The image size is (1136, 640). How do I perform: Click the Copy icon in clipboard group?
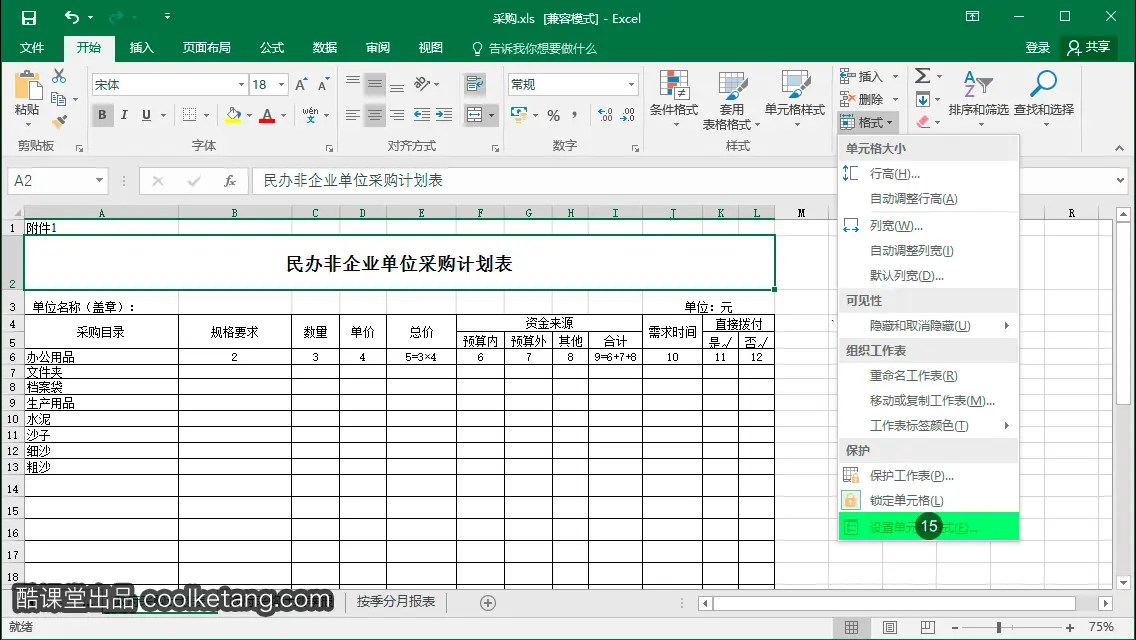pyautogui.click(x=59, y=99)
